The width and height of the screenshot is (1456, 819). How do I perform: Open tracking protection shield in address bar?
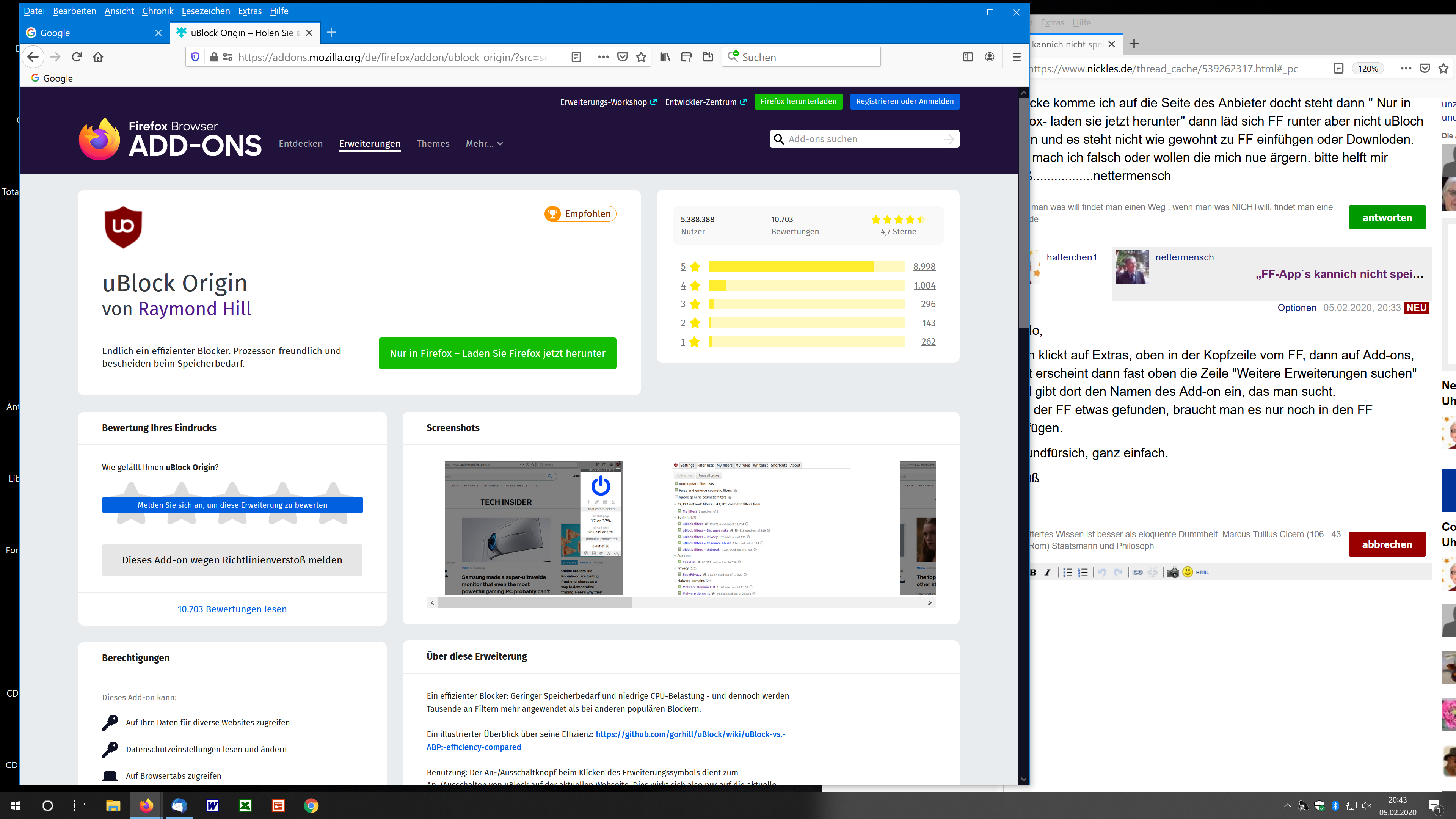[x=196, y=57]
